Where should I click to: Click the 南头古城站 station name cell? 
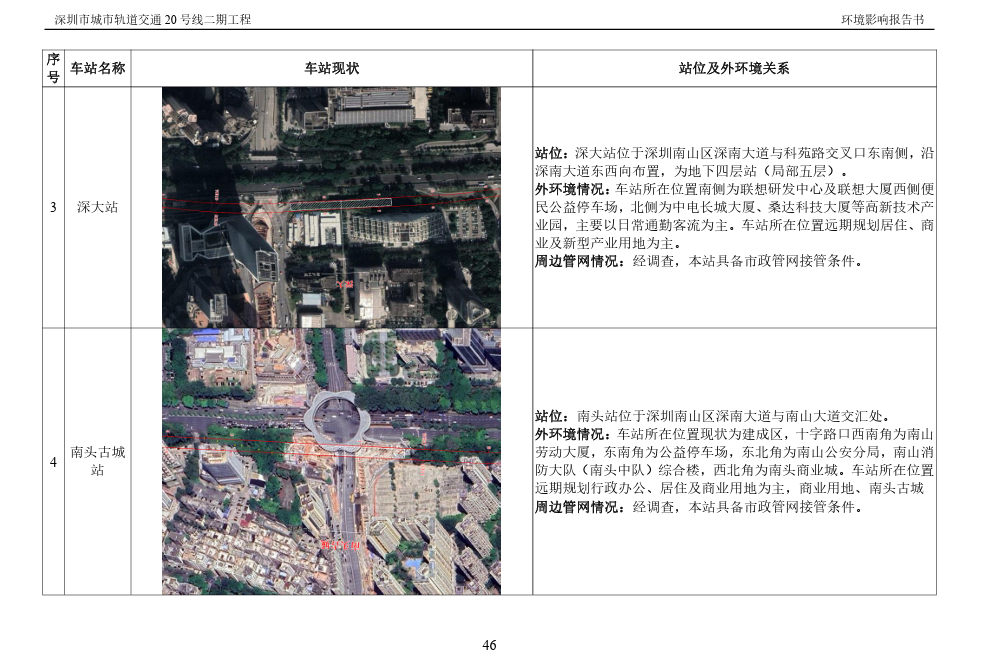[x=98, y=461]
